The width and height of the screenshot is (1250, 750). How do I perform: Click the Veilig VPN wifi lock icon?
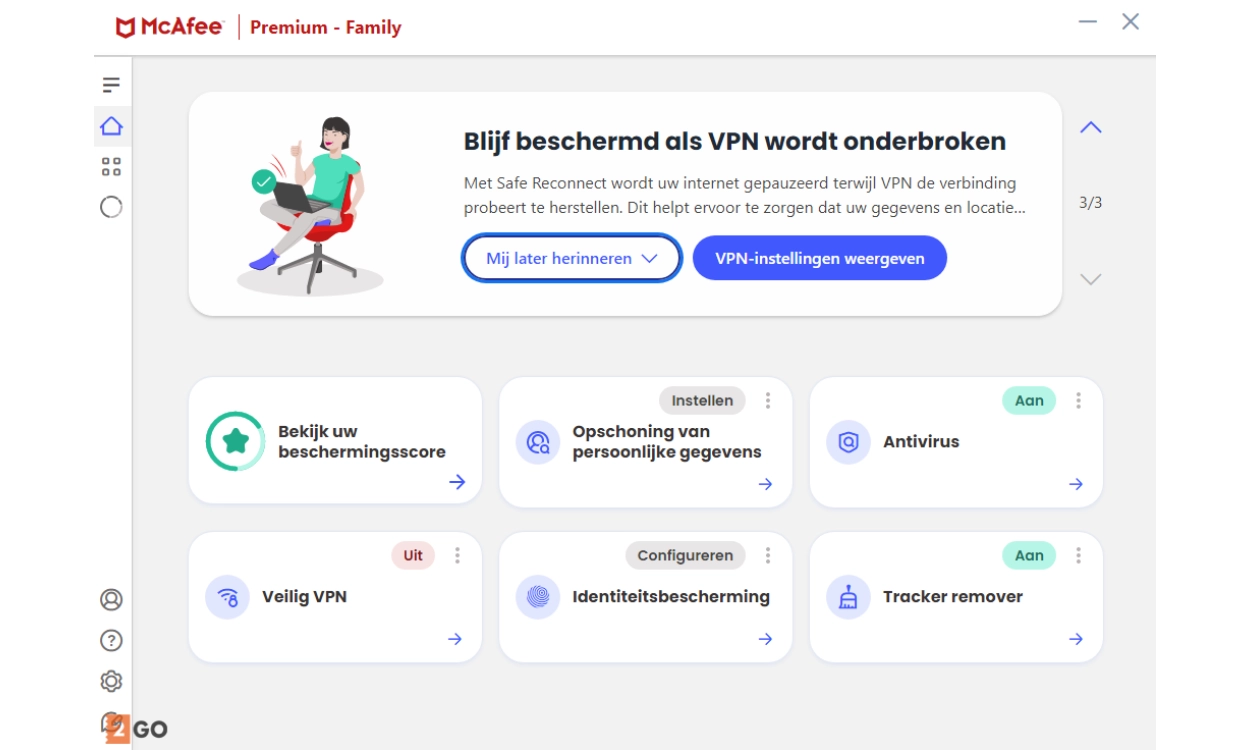(x=227, y=597)
